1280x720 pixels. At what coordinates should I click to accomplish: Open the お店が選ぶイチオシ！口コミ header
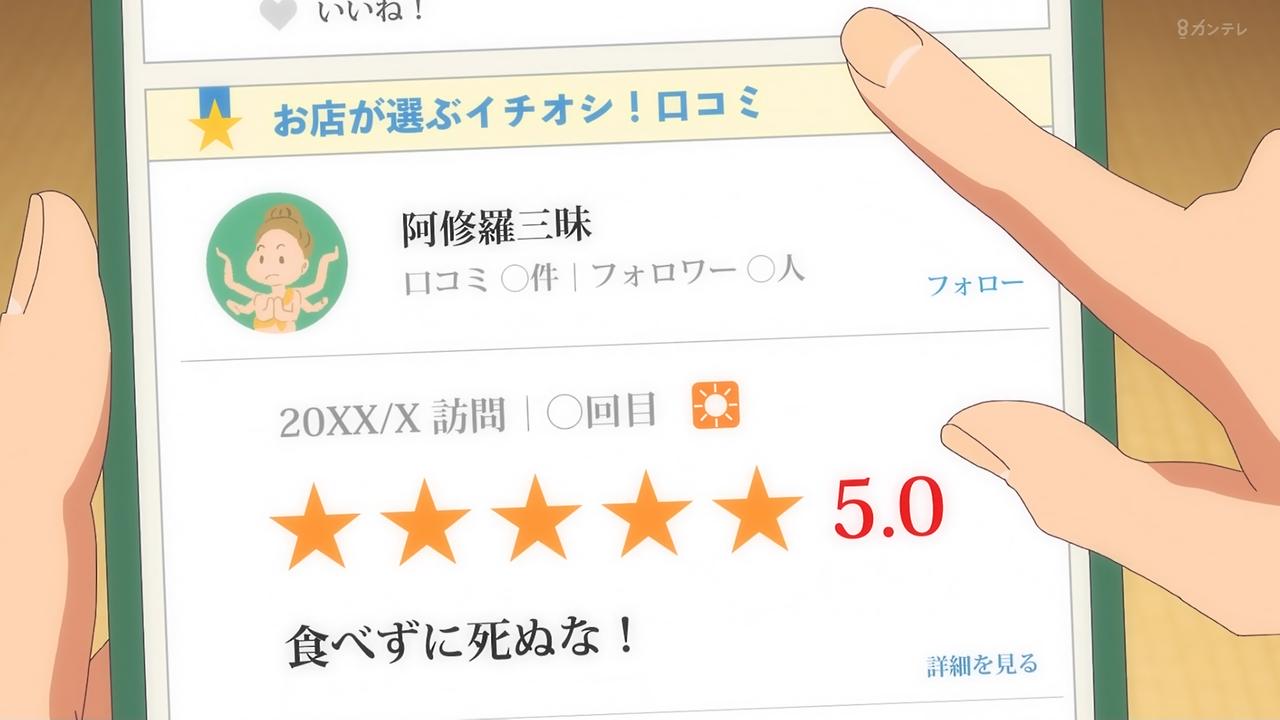pos(518,112)
